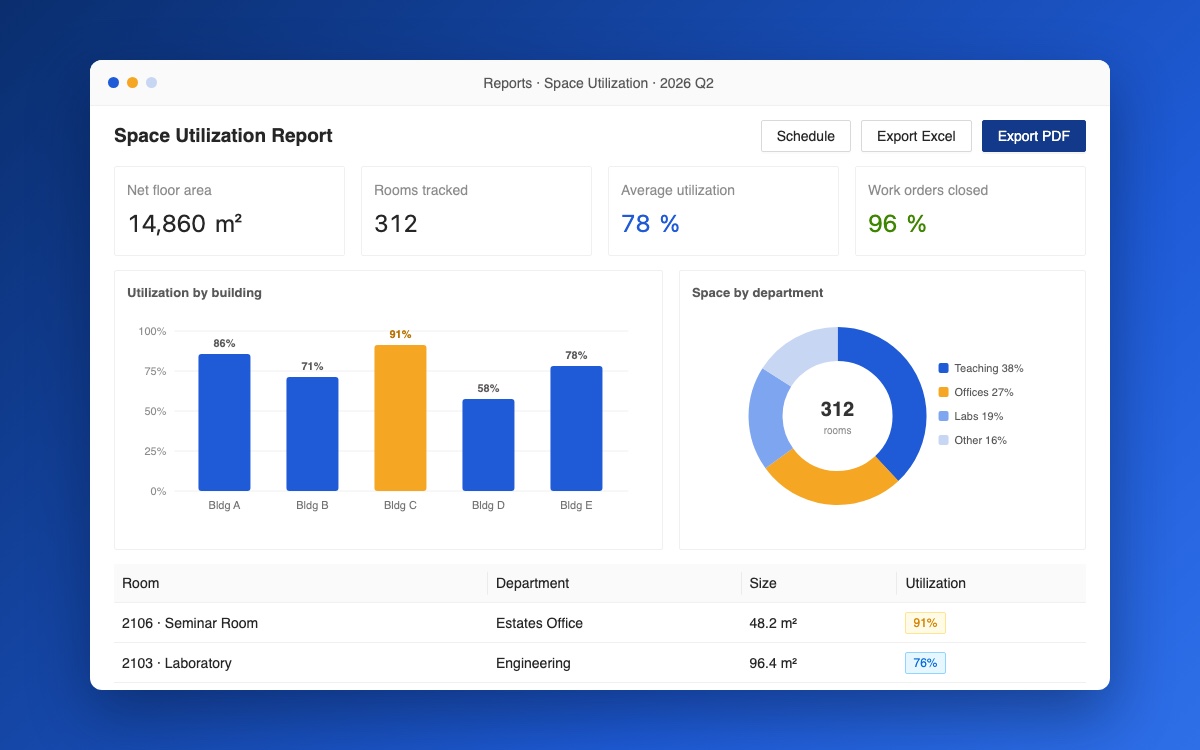Click the Bldg B bar
The image size is (1200, 750).
coord(312,434)
